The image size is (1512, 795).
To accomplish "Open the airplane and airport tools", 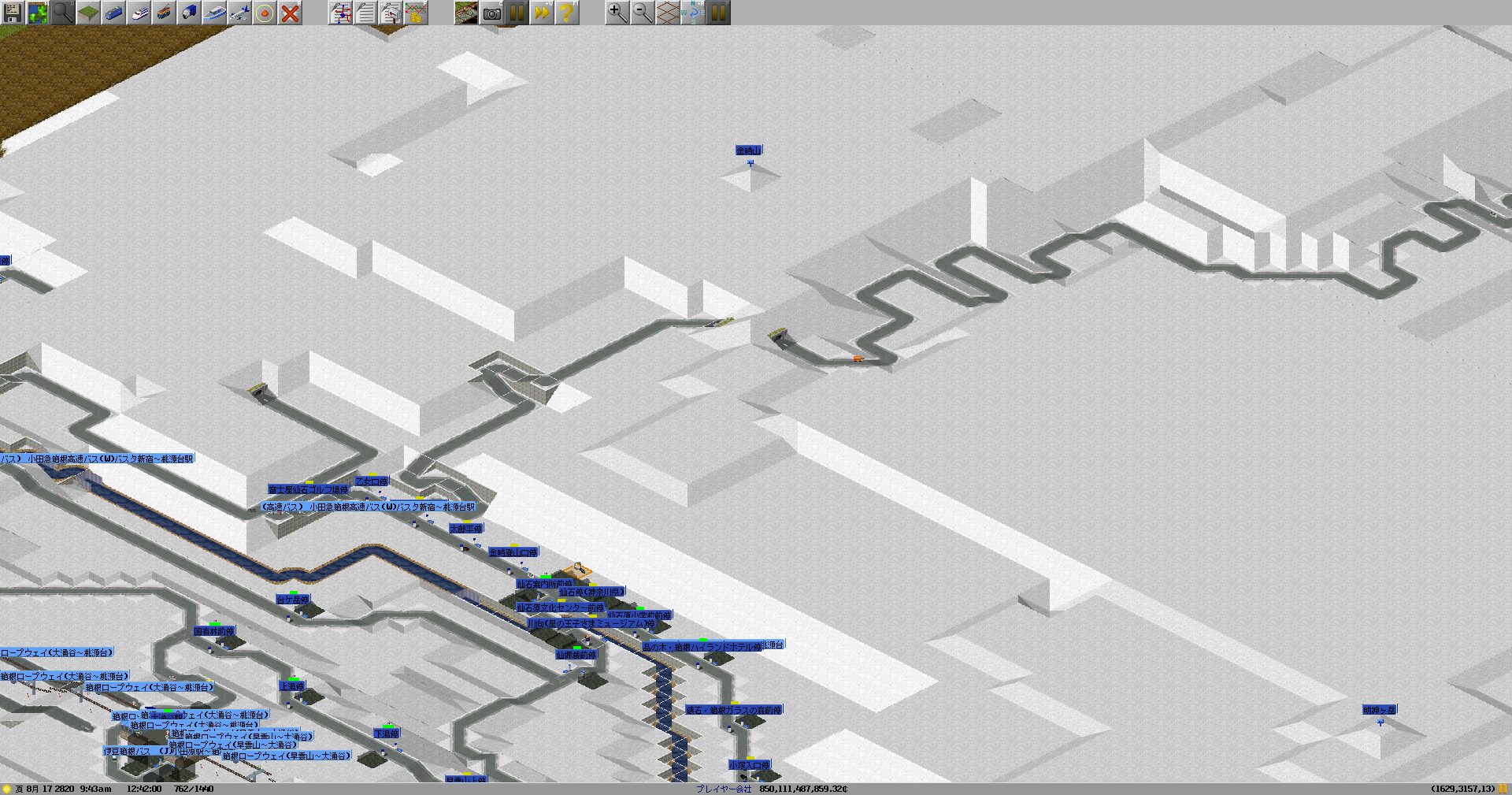I will 239,13.
